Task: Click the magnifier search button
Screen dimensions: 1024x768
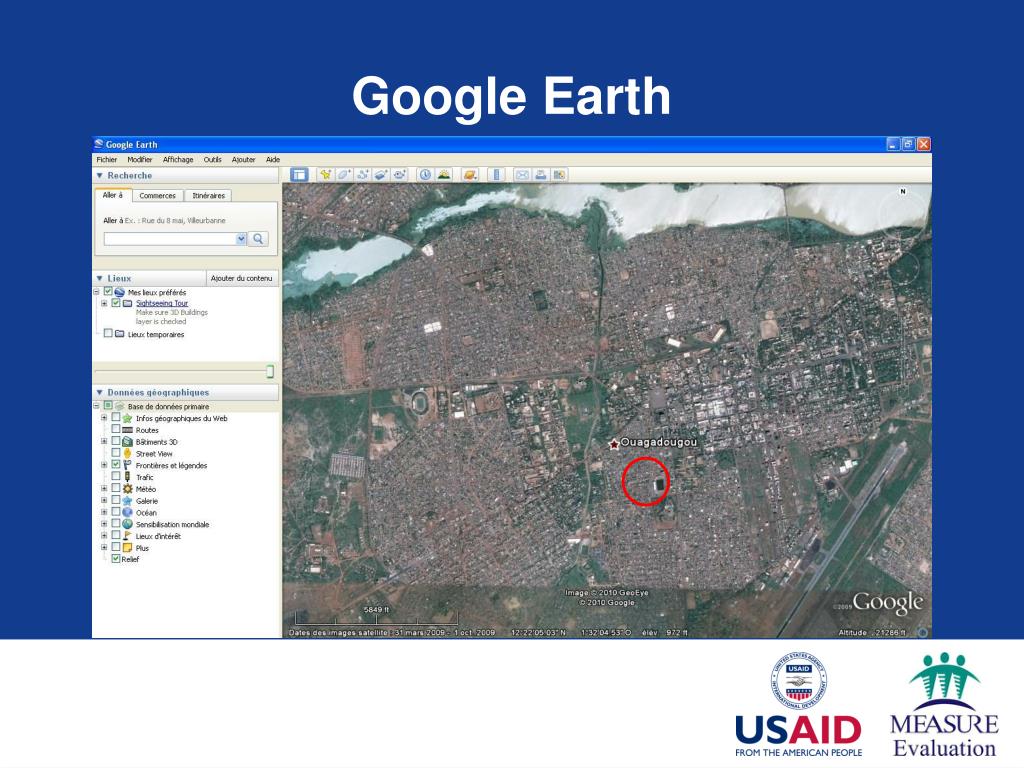Action: point(258,239)
